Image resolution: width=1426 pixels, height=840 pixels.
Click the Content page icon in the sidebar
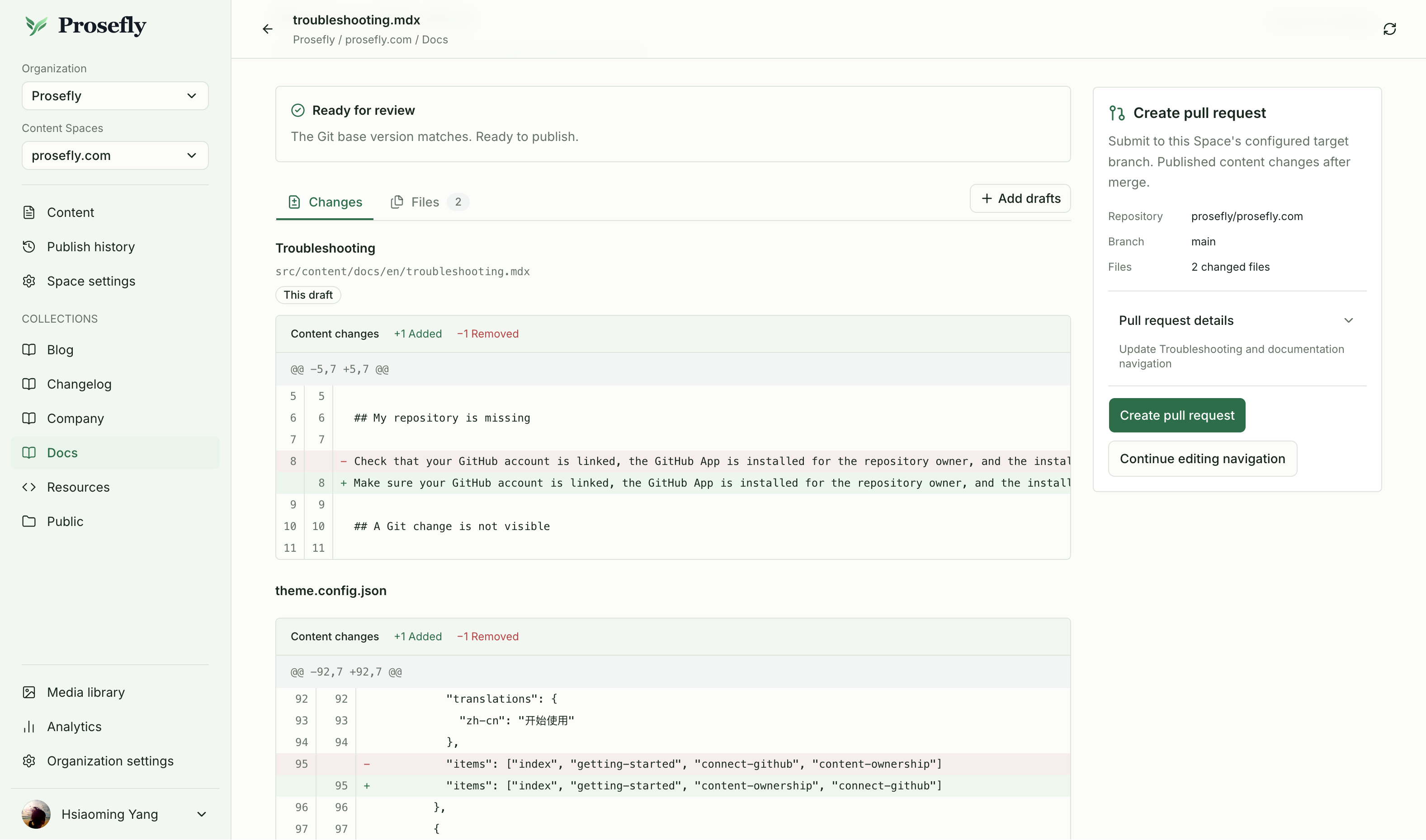[x=29, y=212]
